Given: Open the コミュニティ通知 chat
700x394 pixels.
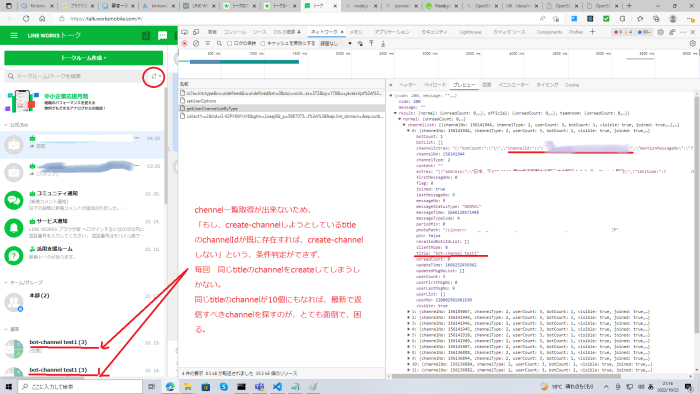Looking at the screenshot, I should tap(83, 200).
